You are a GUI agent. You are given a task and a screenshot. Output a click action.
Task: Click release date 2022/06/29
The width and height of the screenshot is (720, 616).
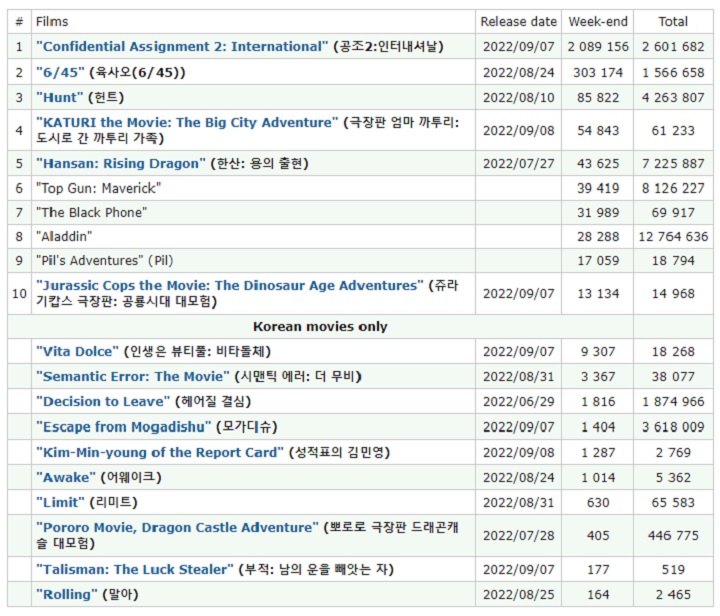click(x=518, y=402)
